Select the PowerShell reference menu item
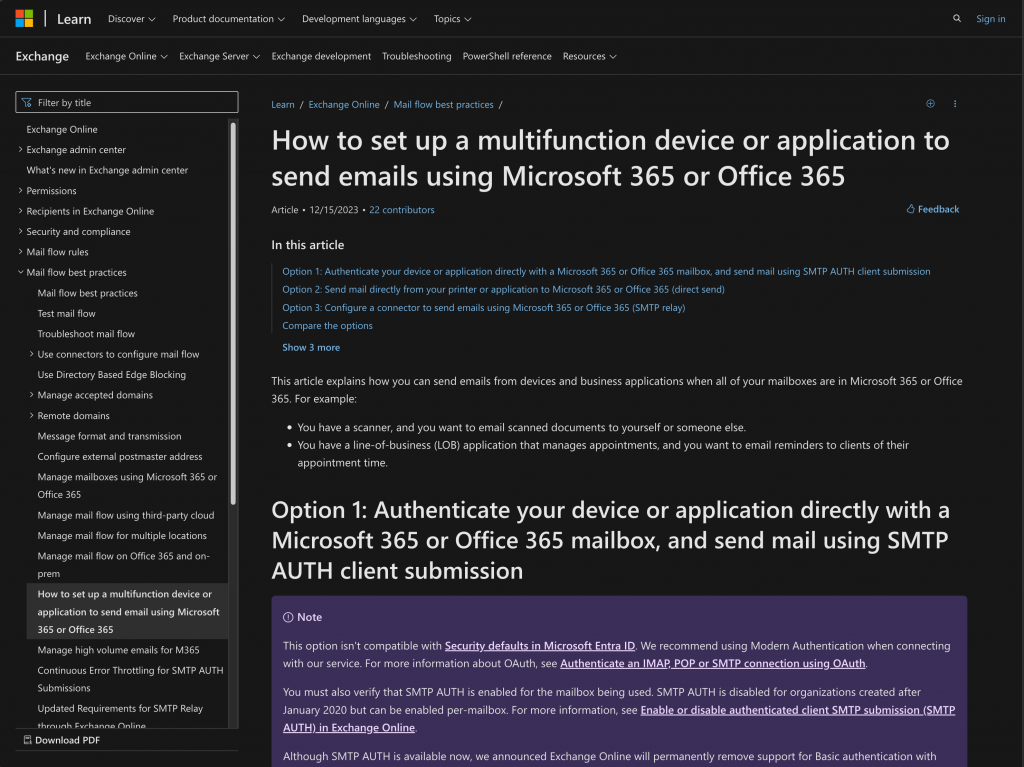Image resolution: width=1024 pixels, height=767 pixels. 506,56
